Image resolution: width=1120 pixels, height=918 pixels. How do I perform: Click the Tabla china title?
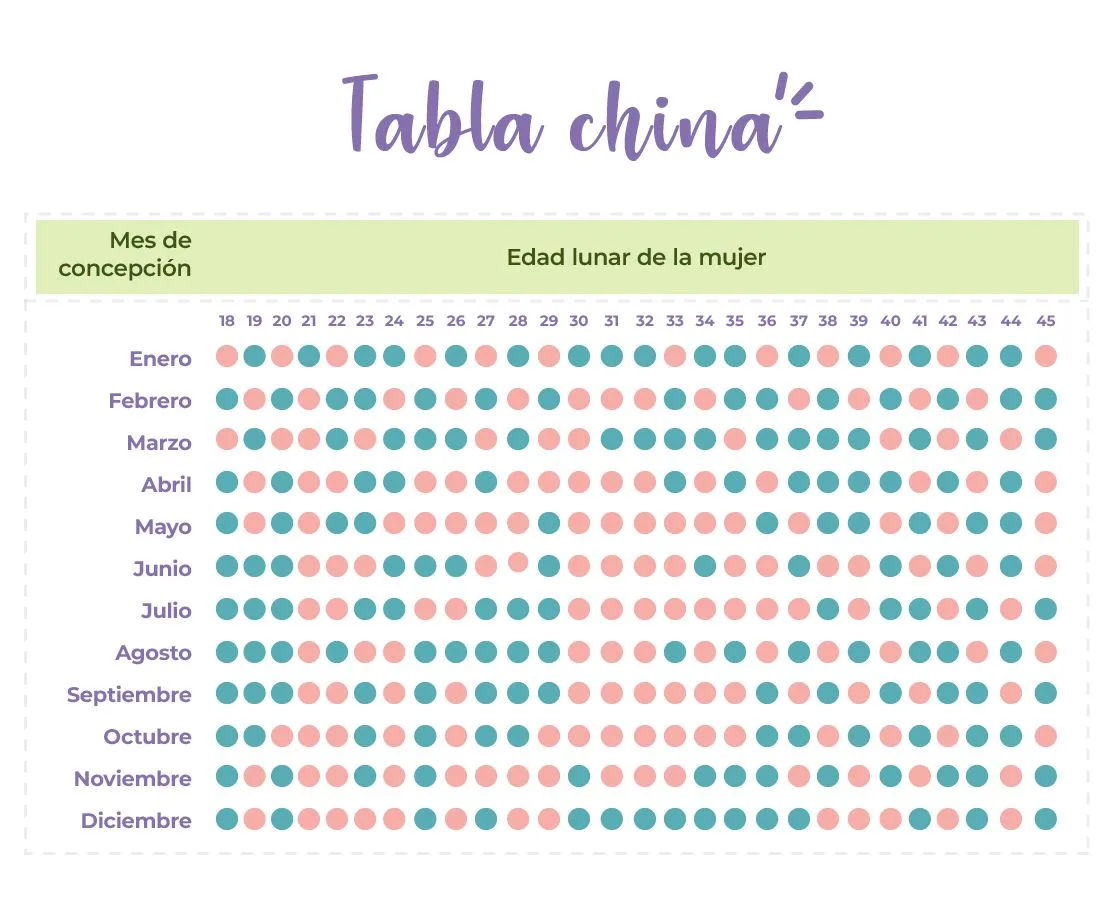click(x=582, y=116)
